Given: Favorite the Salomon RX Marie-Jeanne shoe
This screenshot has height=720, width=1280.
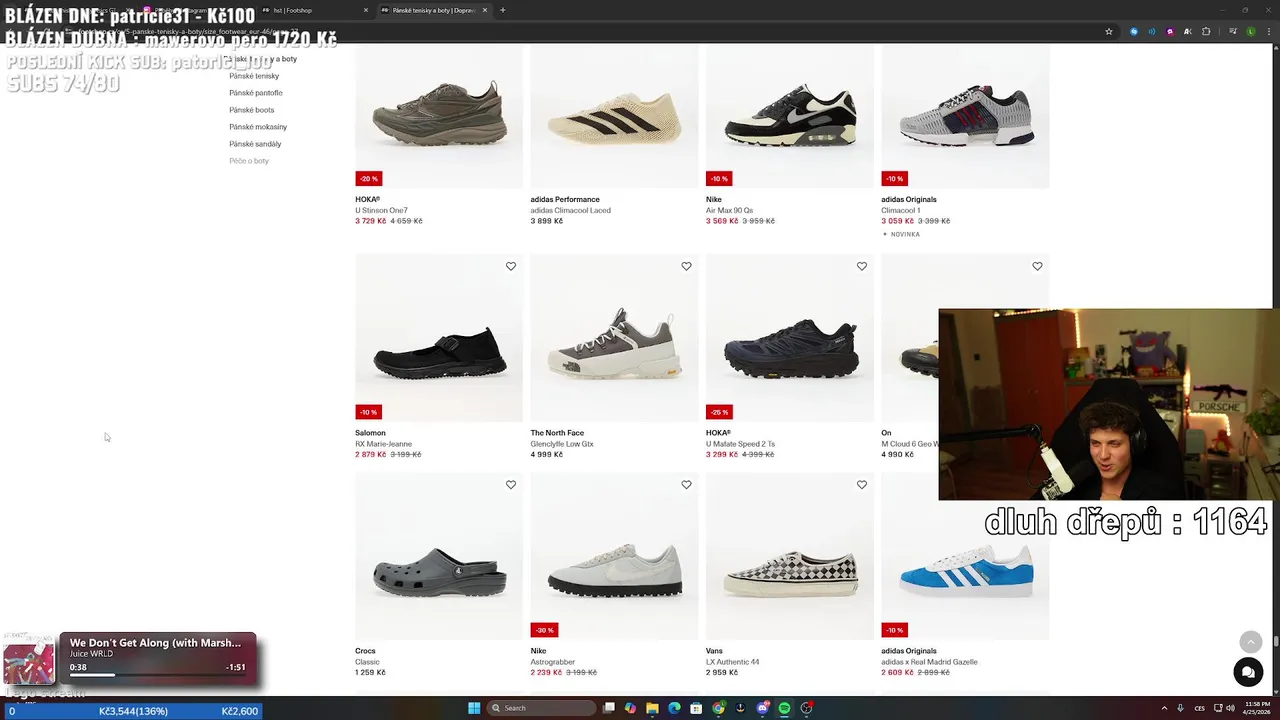Looking at the screenshot, I should click(511, 266).
